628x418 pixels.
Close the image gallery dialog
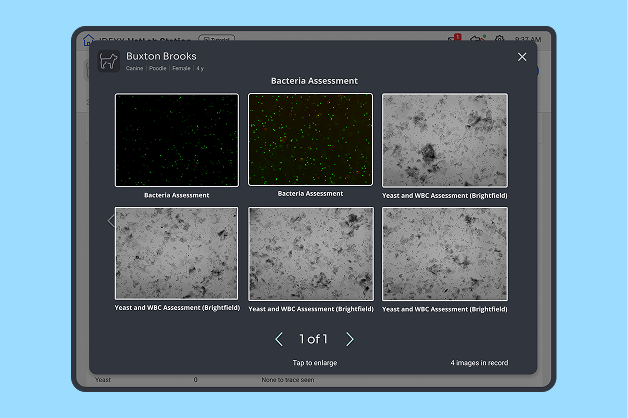click(522, 57)
